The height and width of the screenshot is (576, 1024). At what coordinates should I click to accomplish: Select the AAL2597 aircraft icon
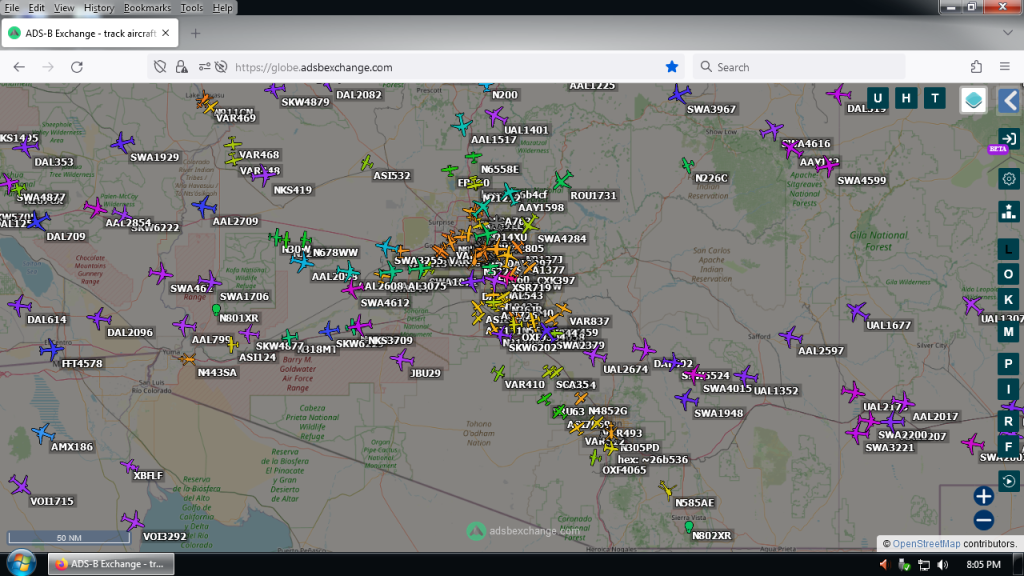(791, 337)
